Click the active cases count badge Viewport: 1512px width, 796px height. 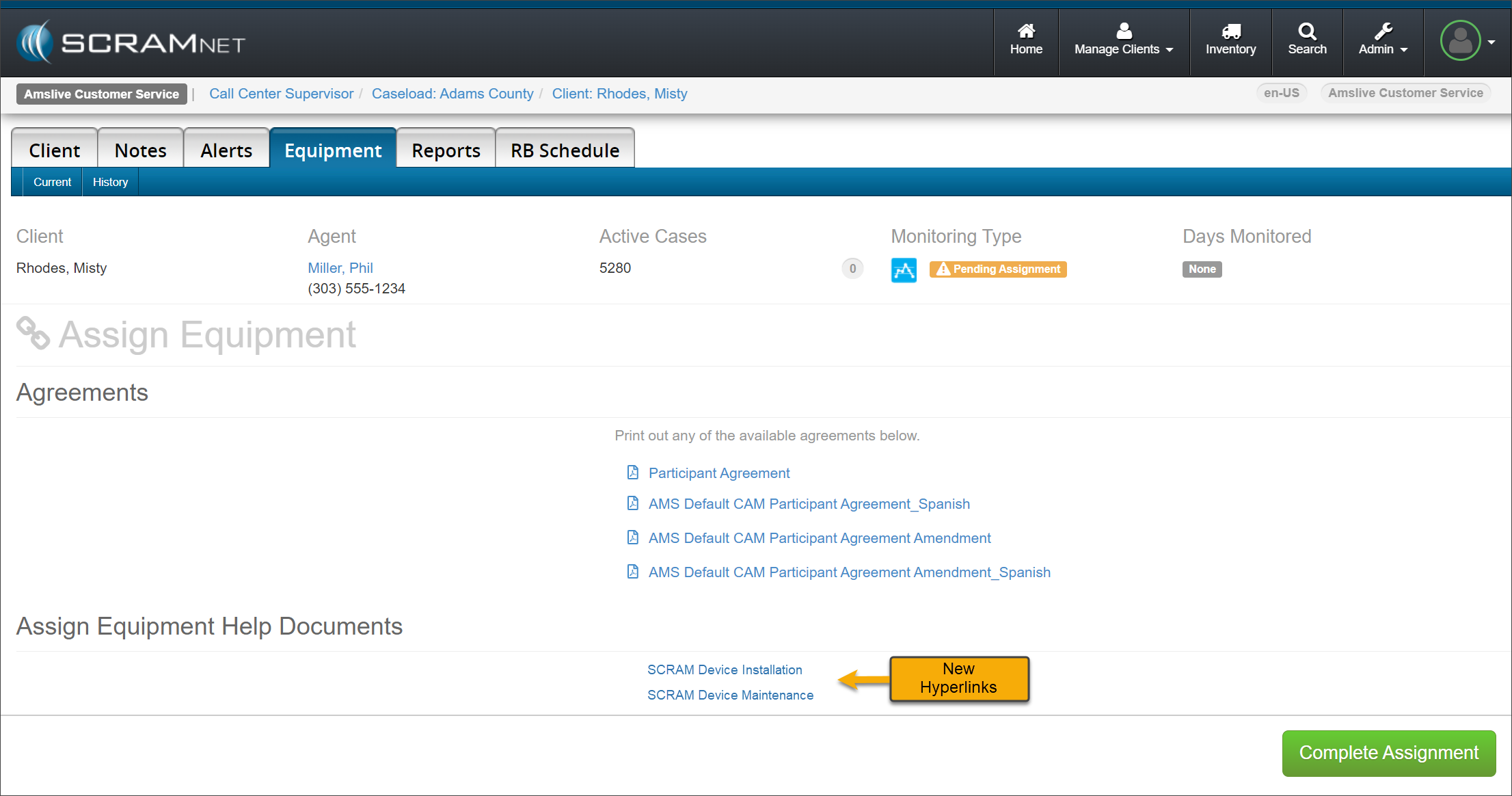(x=852, y=269)
